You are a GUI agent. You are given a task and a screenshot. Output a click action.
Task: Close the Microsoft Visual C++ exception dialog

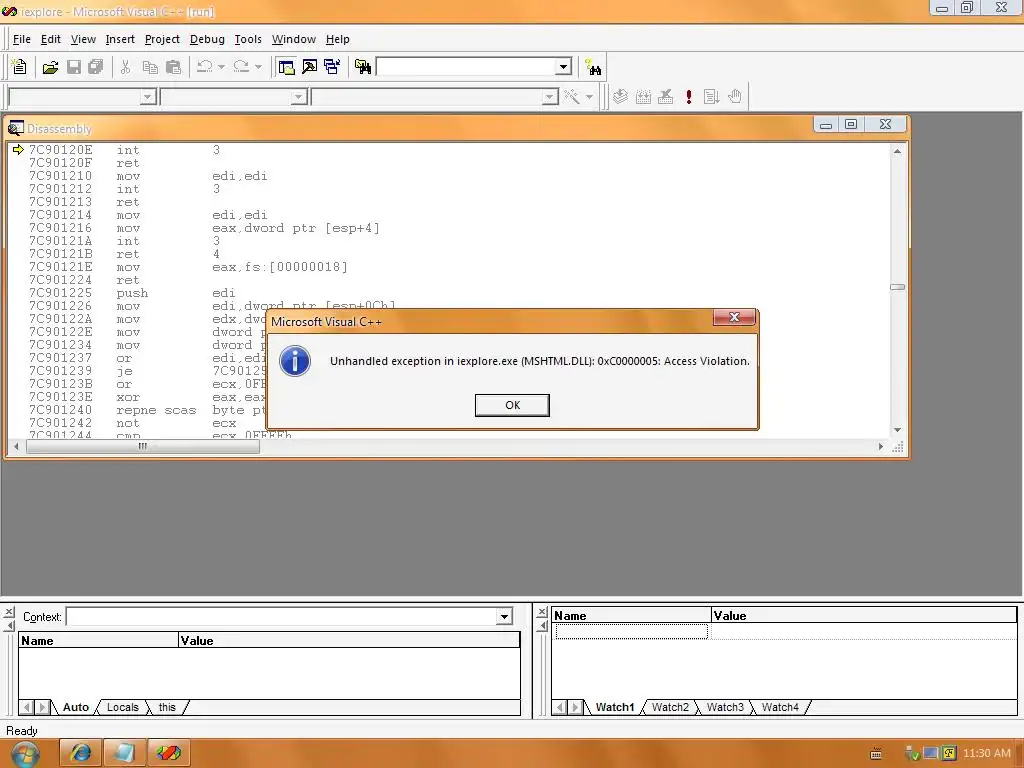734,317
